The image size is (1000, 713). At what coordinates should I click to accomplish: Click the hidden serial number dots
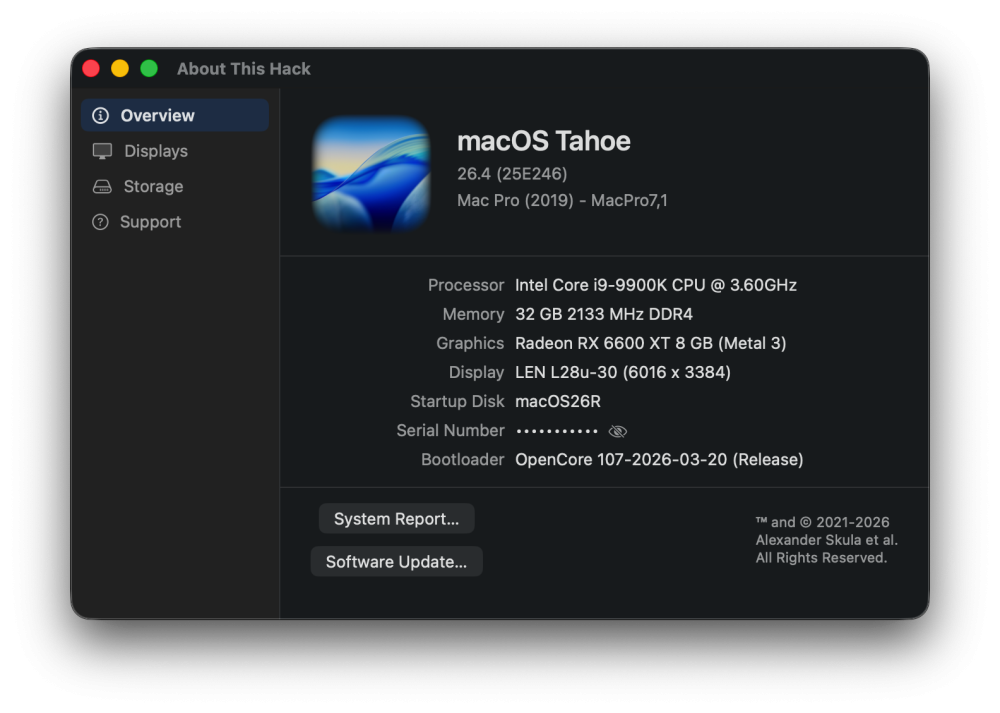(557, 431)
